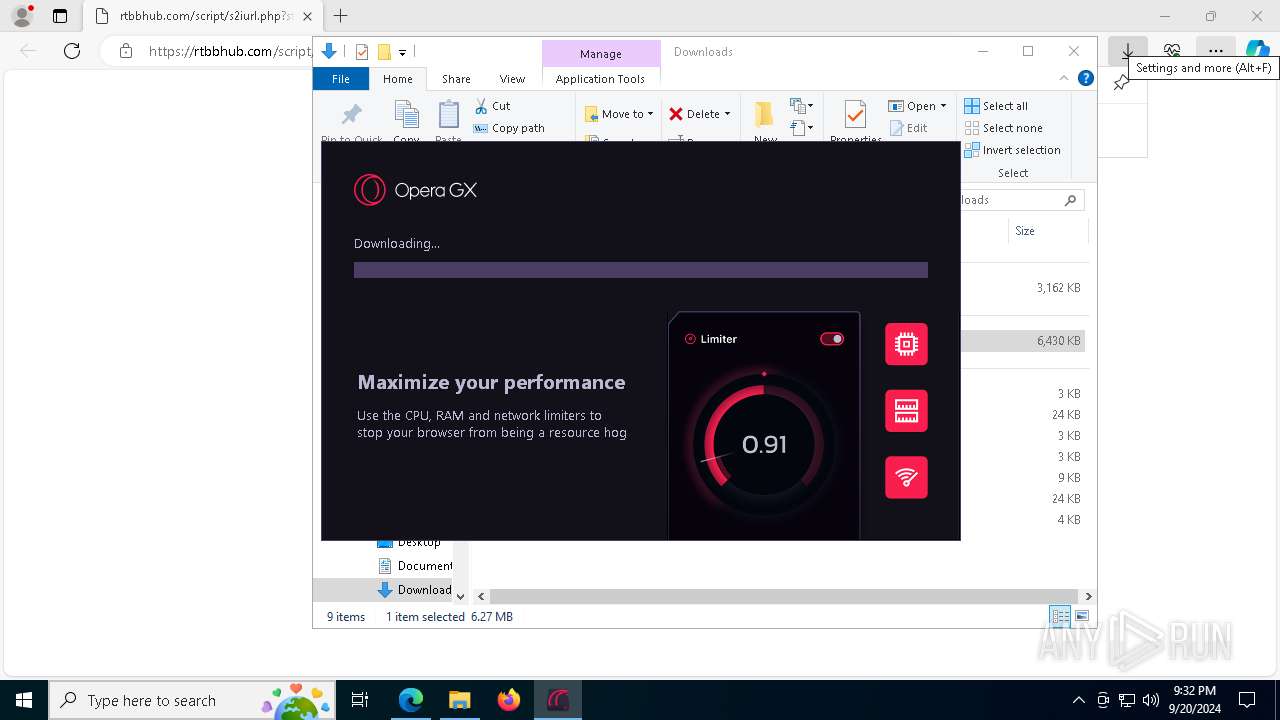The image size is (1280, 720).
Task: Click the Edge address bar URL
Action: pos(230,51)
